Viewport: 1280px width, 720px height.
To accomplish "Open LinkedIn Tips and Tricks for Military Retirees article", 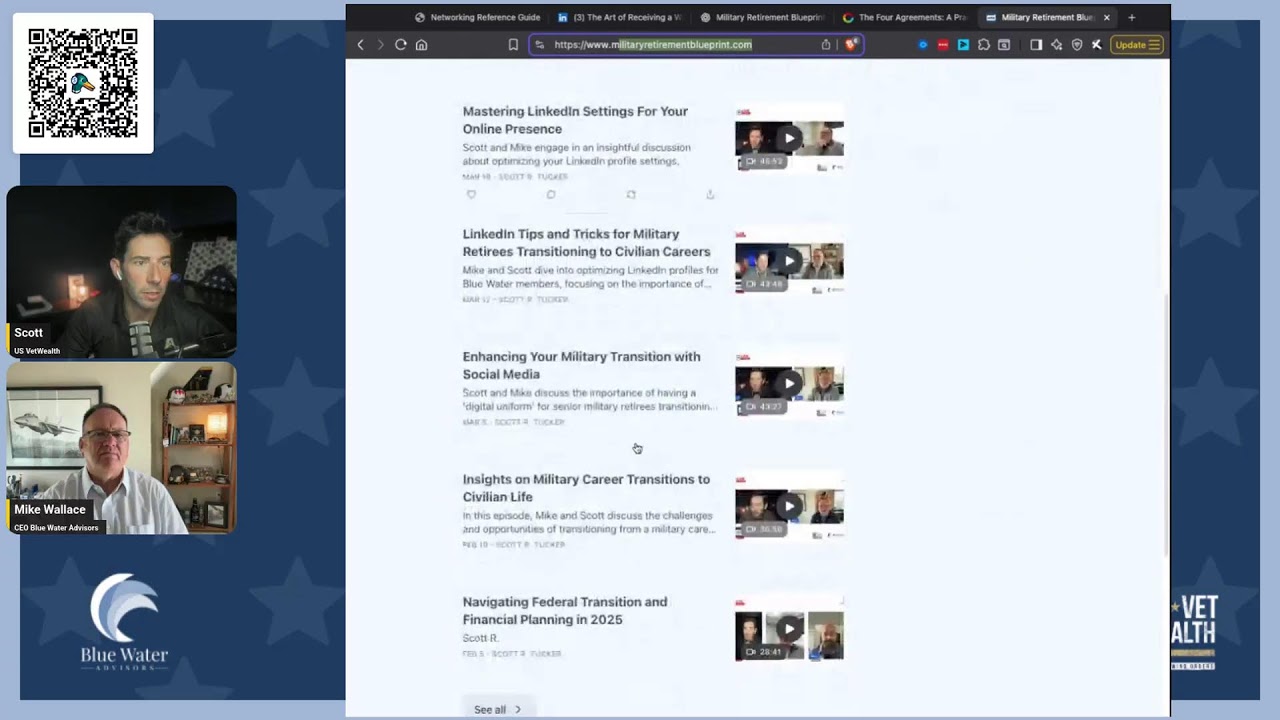I will [586, 243].
